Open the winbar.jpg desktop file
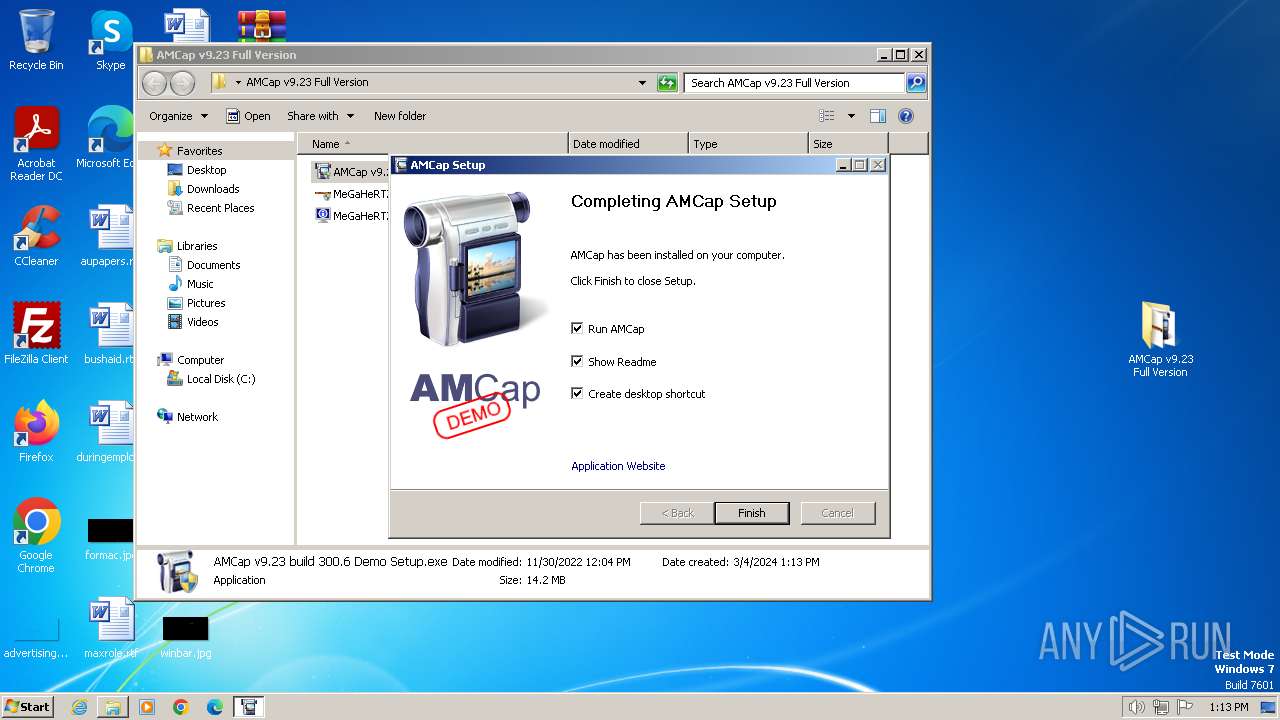This screenshot has height=720, width=1280. (x=185, y=636)
